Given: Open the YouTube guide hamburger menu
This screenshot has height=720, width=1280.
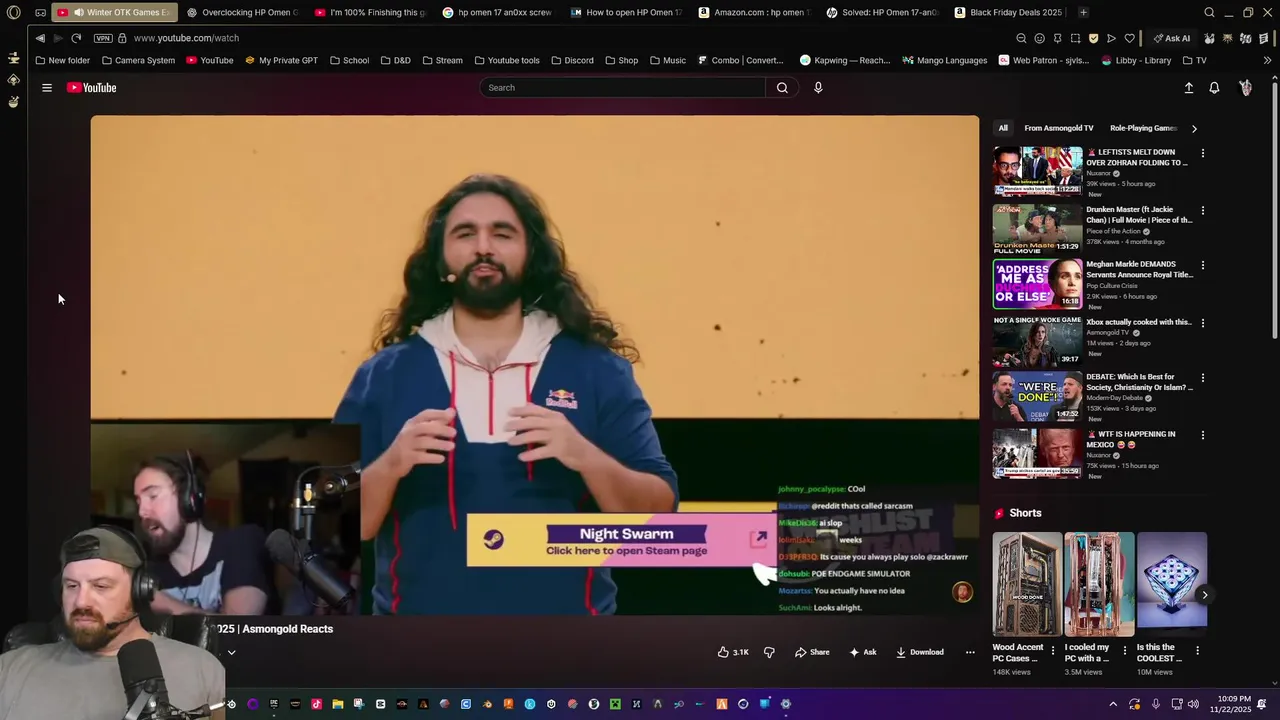Looking at the screenshot, I should 47,88.
